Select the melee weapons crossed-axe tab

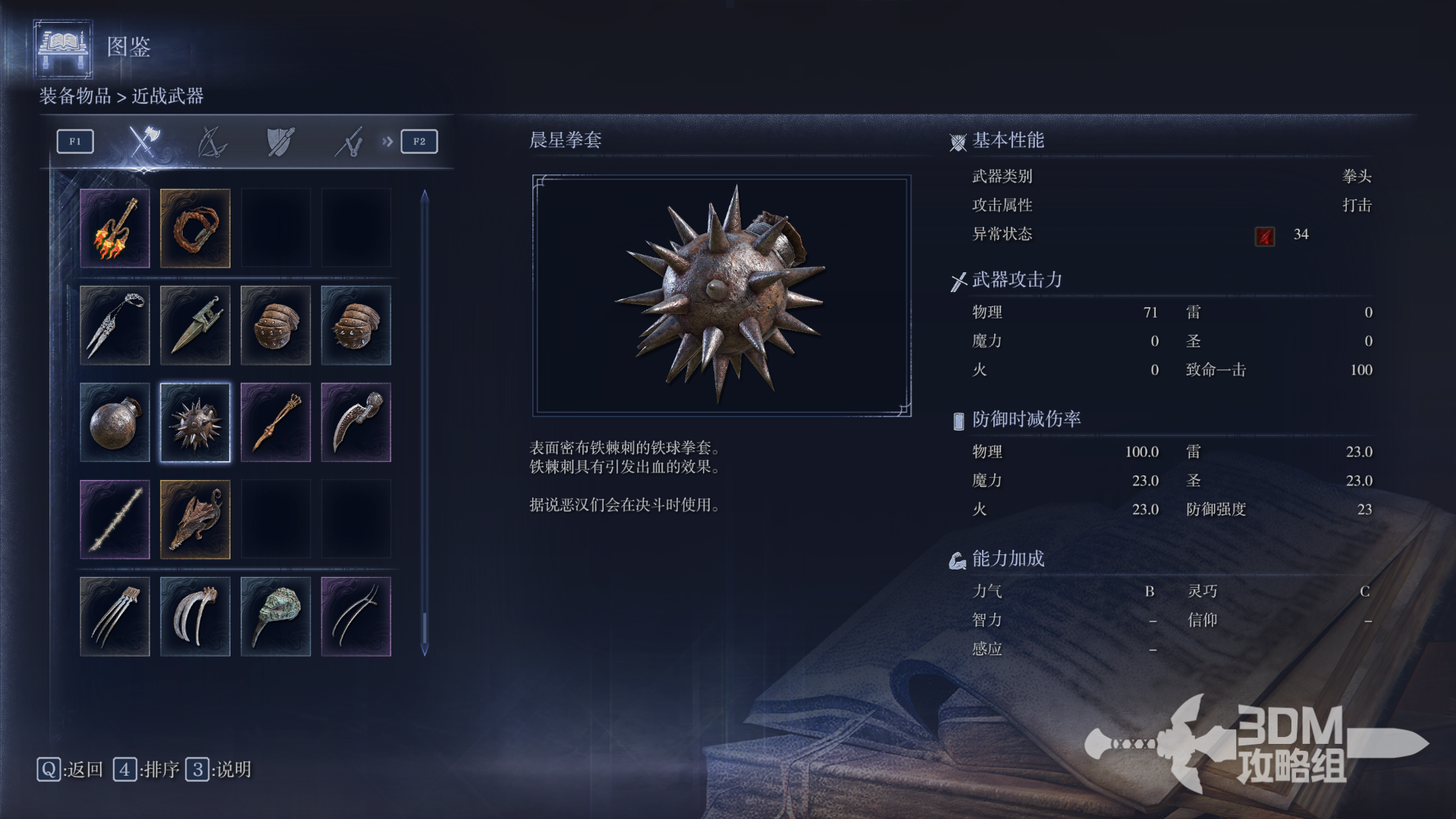[143, 141]
